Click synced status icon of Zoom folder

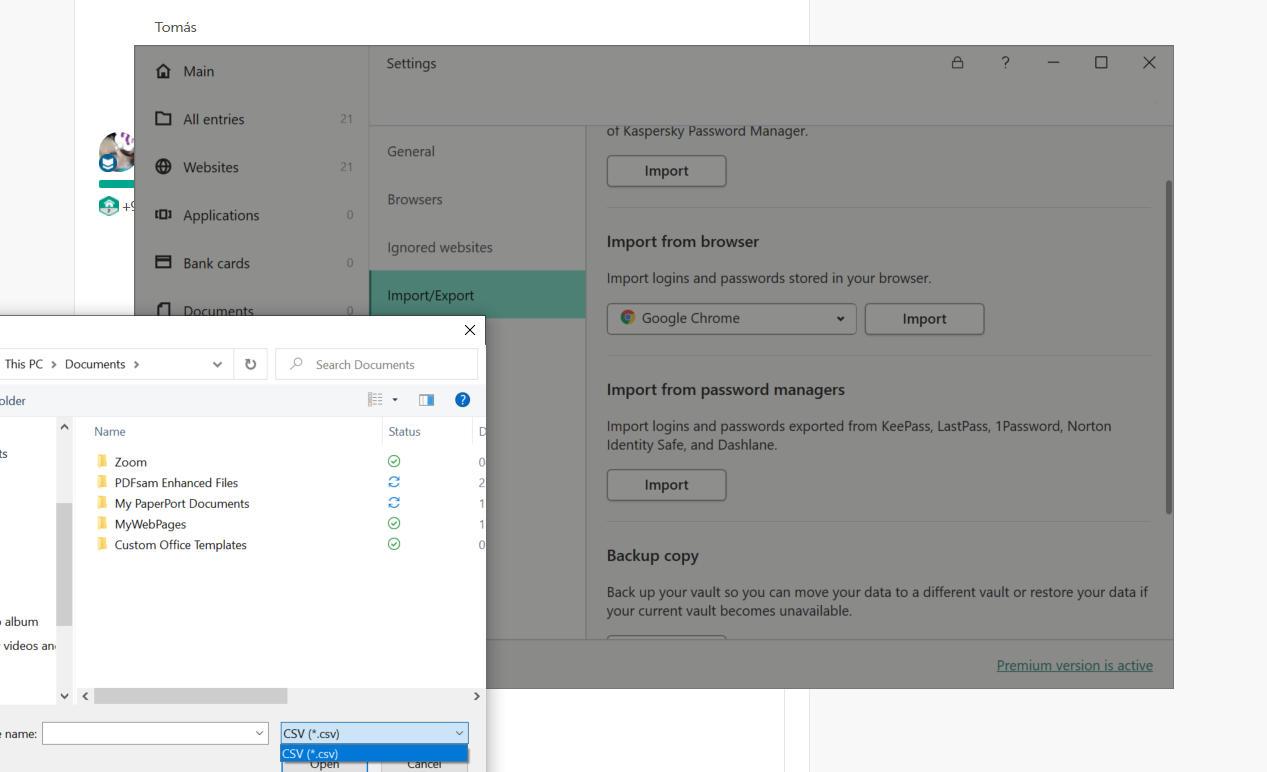[x=394, y=461]
